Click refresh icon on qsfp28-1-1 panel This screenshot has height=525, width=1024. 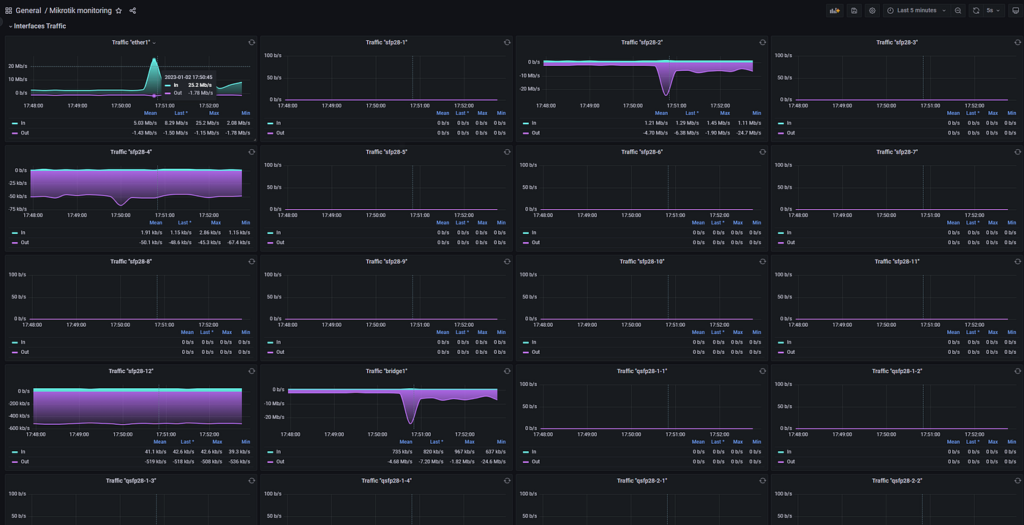click(762, 372)
